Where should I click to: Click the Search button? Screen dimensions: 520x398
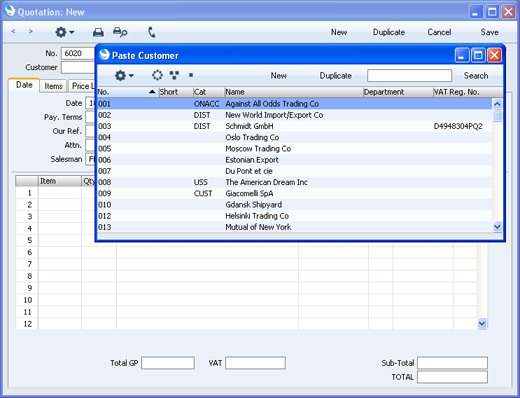pos(476,76)
